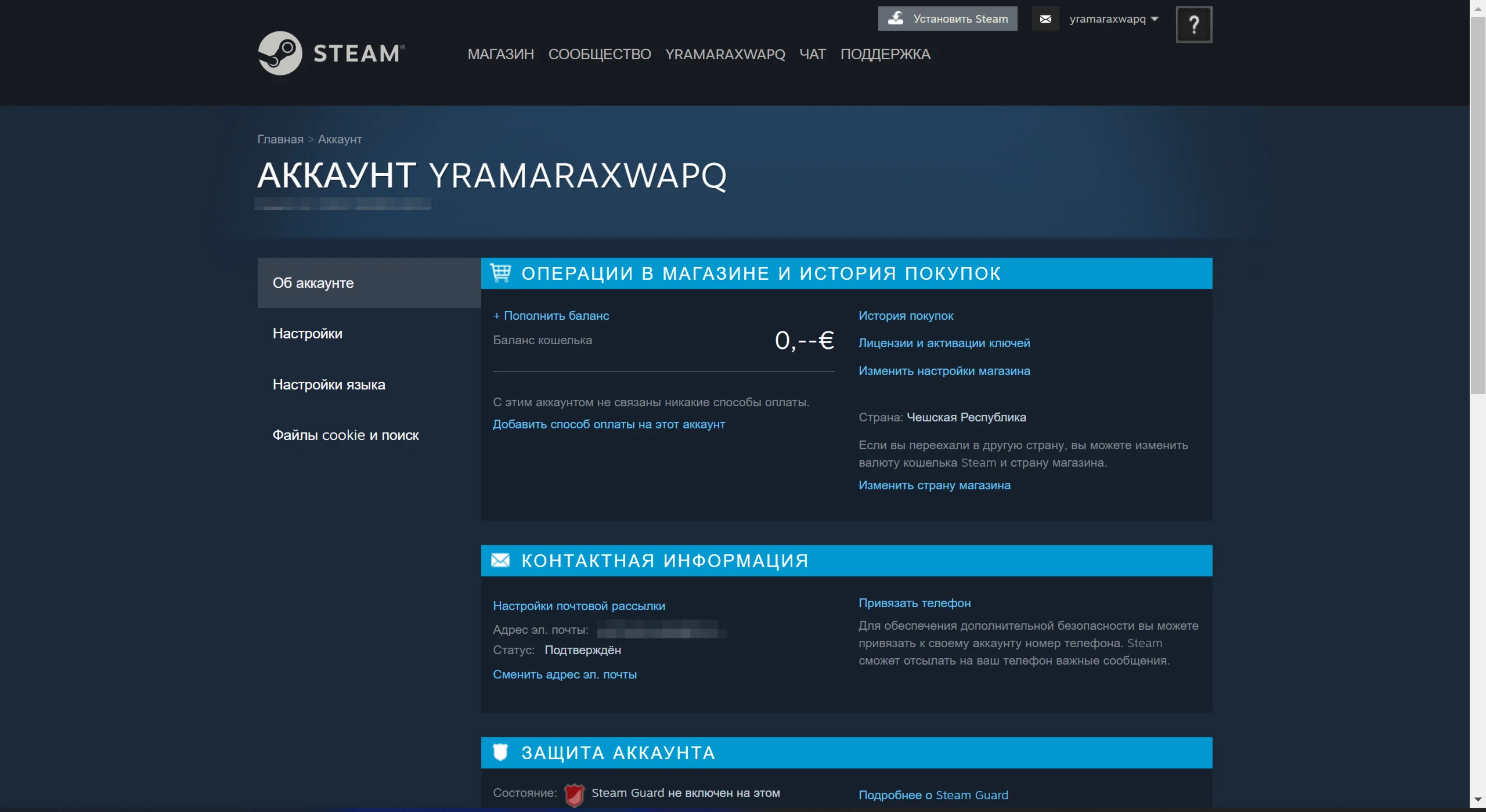Click the envelope icon in contact info header
Screen dimensions: 1486x812
click(500, 561)
